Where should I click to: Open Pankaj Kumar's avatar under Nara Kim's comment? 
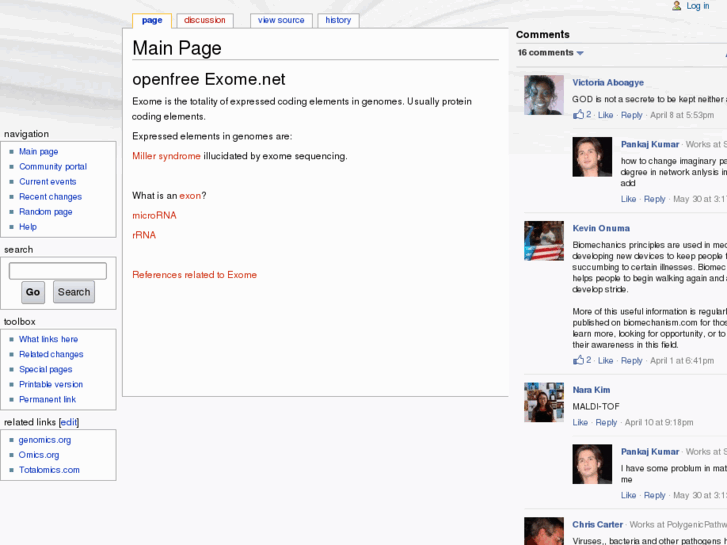(592, 464)
